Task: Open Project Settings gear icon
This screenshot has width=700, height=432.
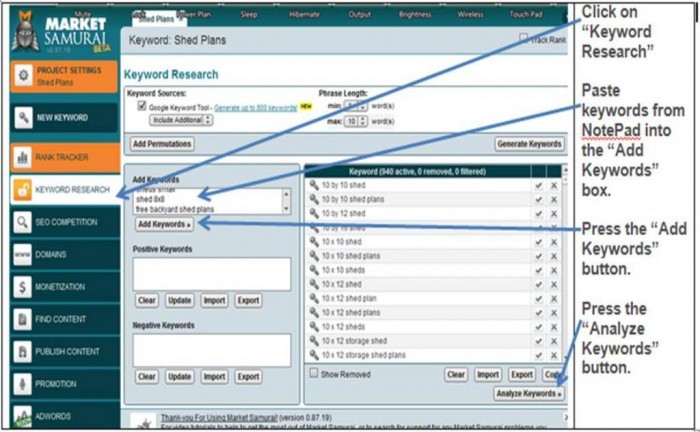Action: 23,75
